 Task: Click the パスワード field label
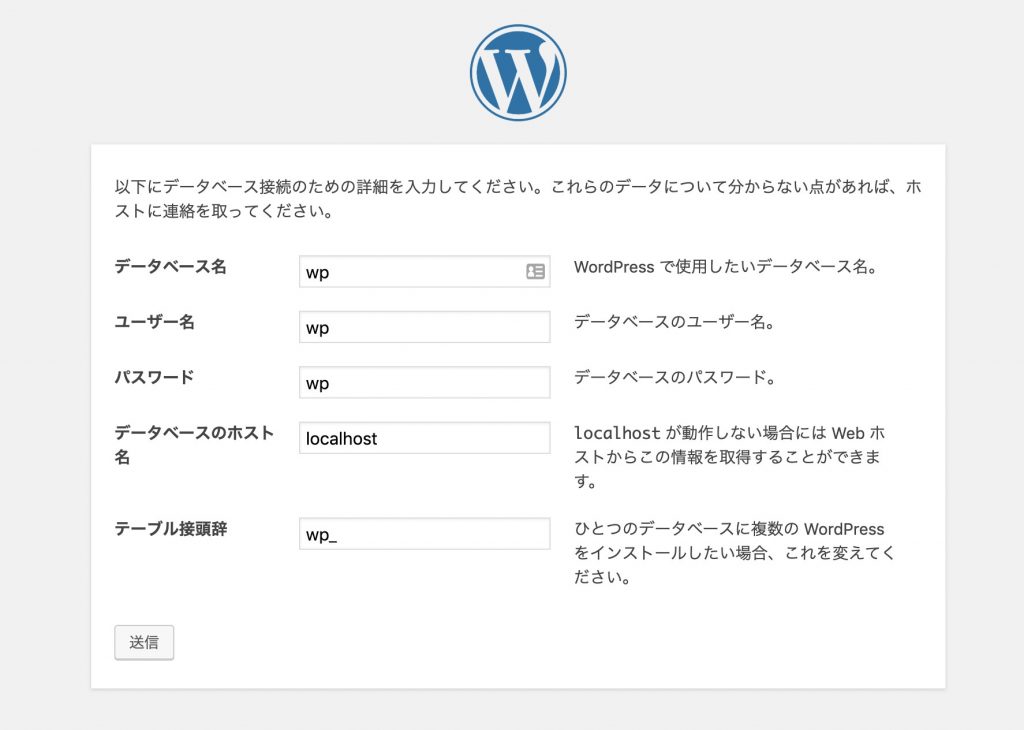pos(154,377)
